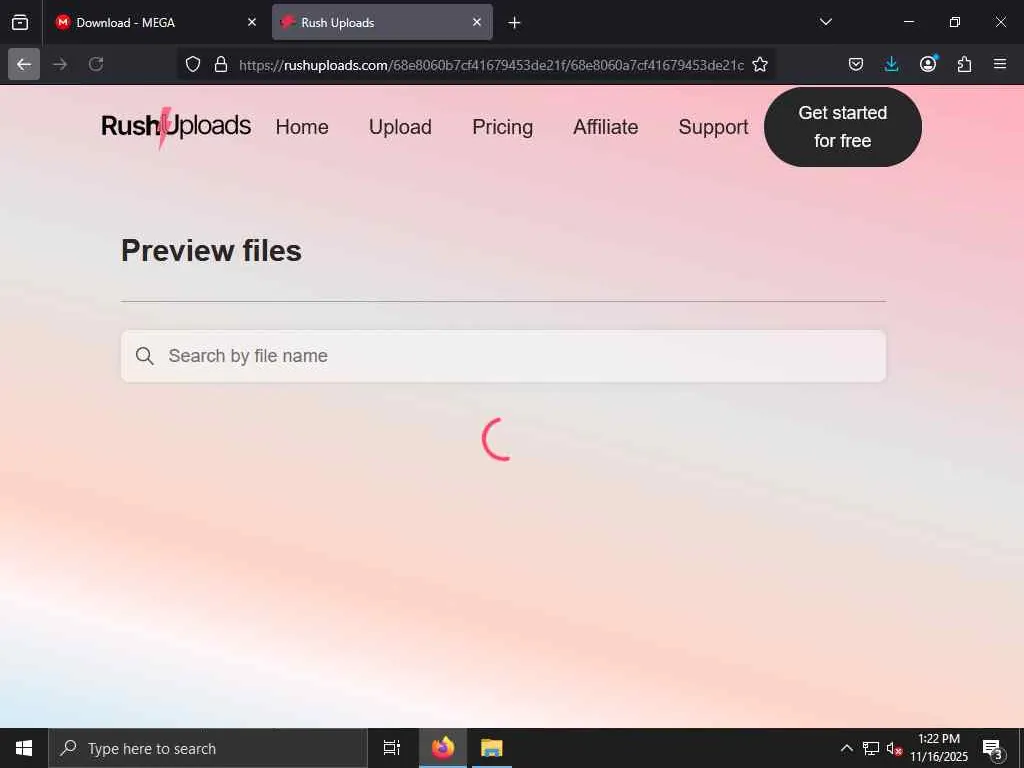Open the Upload nav link
Screen dimensions: 1024x768
click(400, 127)
